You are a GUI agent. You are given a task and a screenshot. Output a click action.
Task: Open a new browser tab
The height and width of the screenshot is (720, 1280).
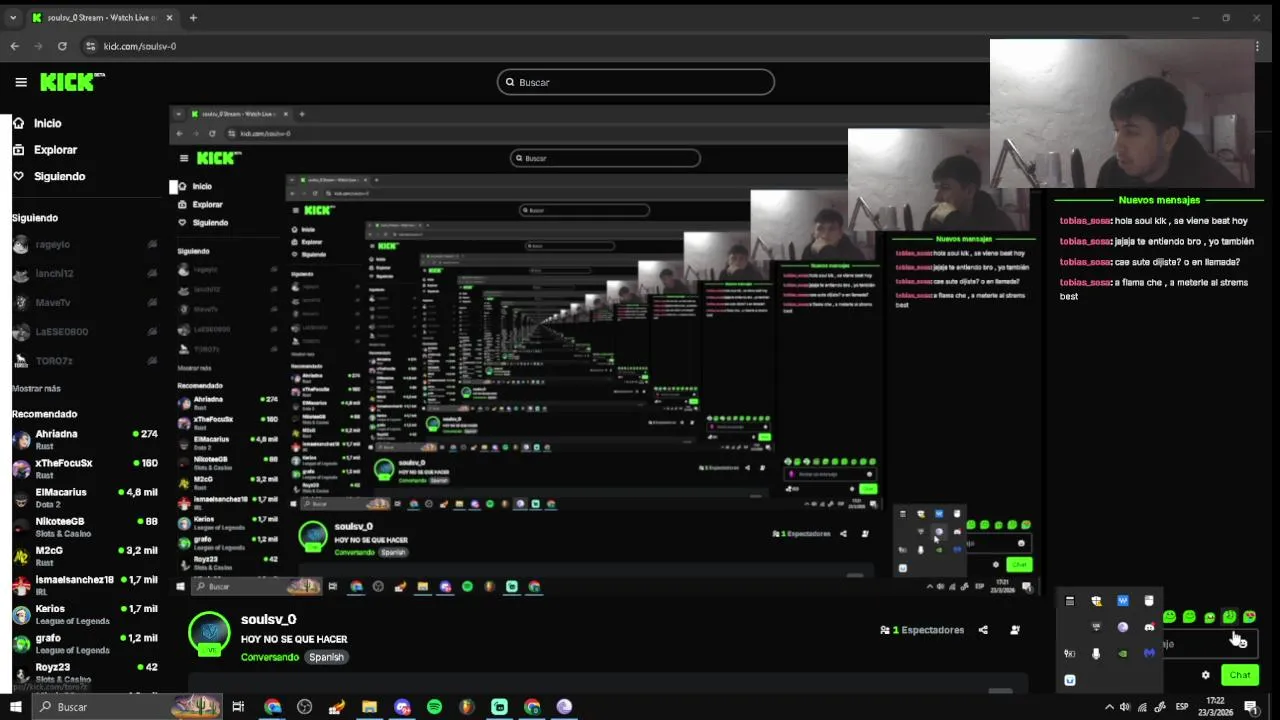pos(193,17)
